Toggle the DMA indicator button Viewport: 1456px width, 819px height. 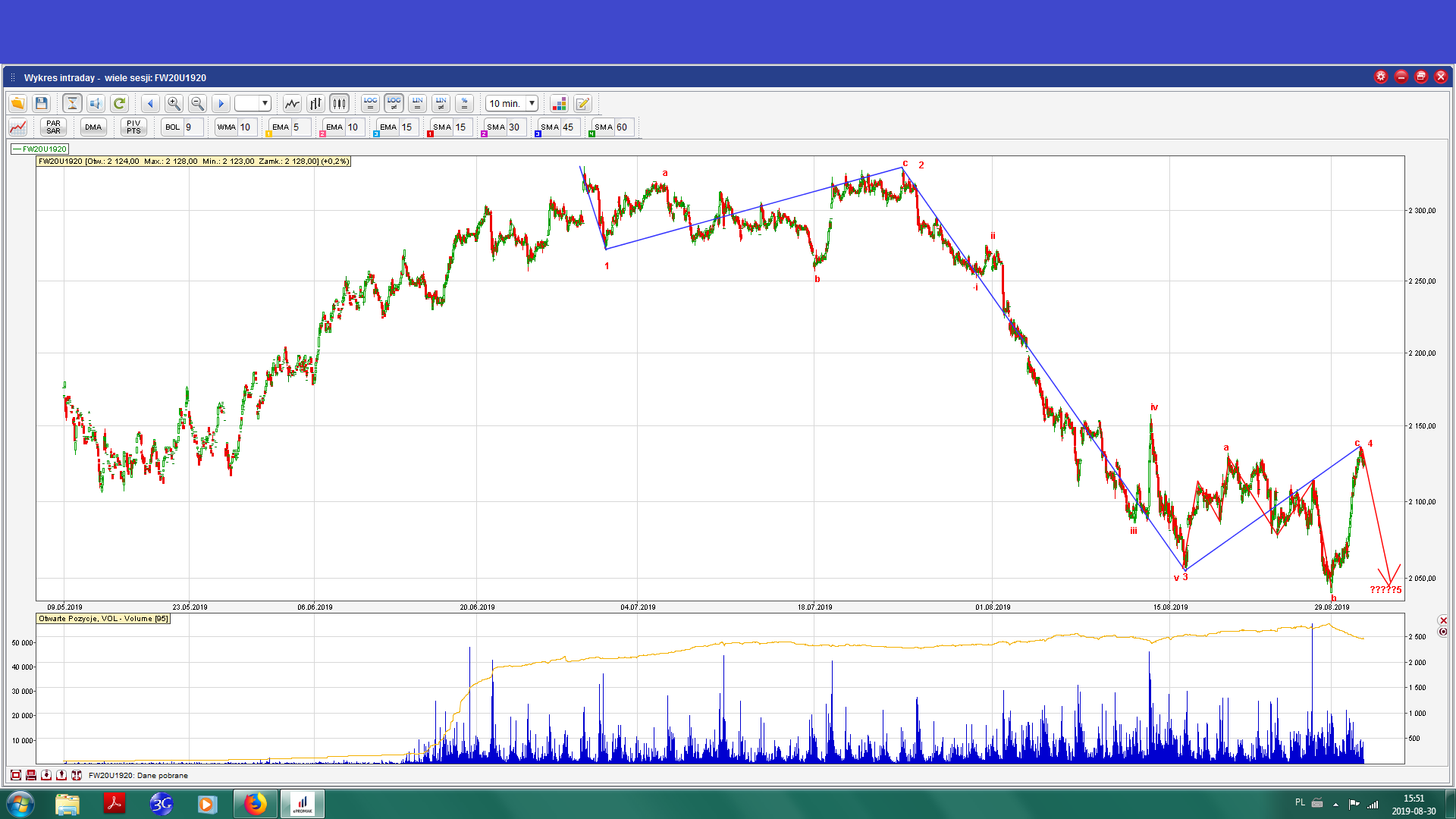[x=93, y=127]
